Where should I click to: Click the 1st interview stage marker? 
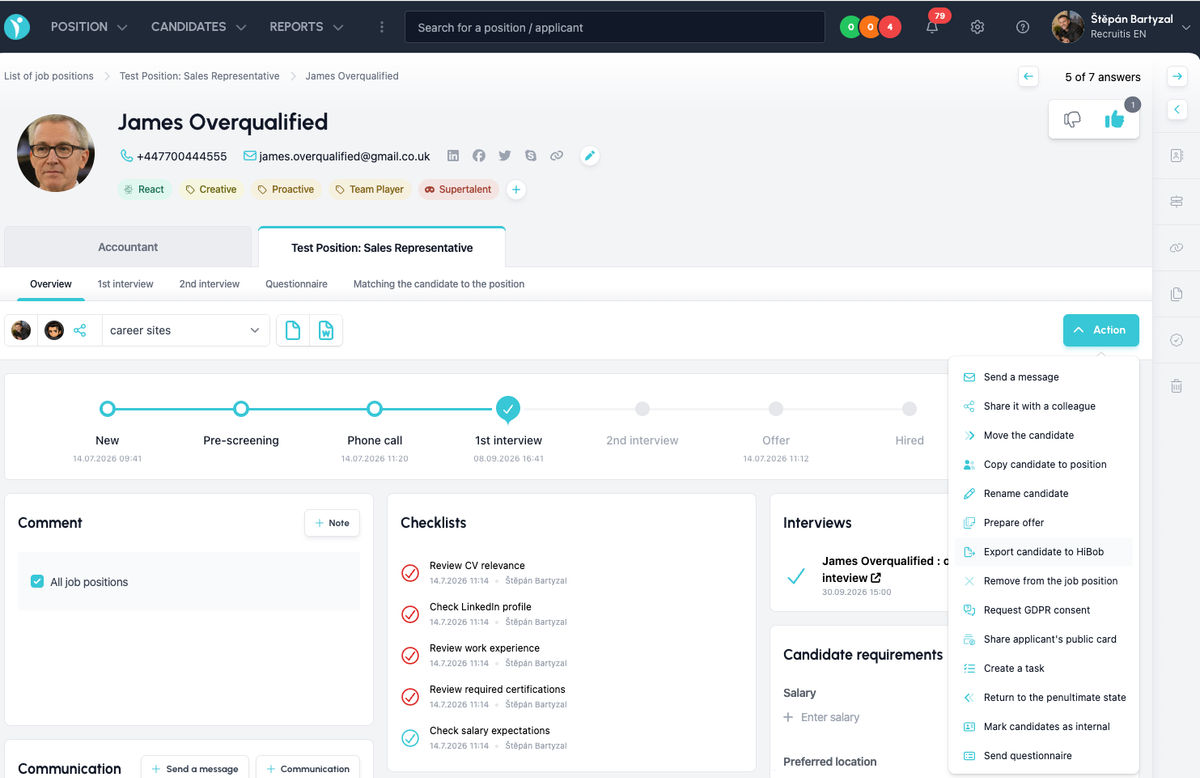(508, 408)
